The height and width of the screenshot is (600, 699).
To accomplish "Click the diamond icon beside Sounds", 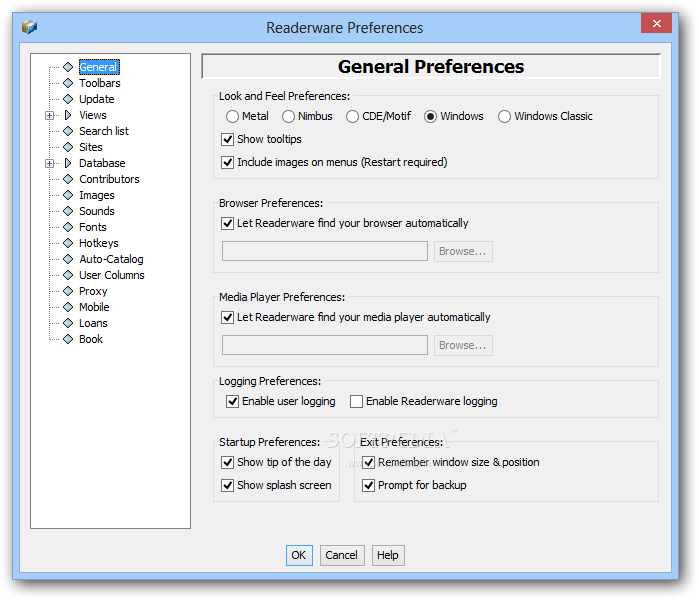I will click(x=68, y=211).
